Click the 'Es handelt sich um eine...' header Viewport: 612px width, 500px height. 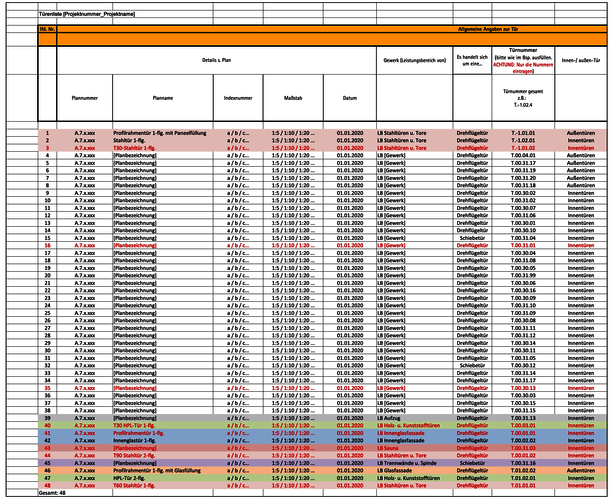pyautogui.click(x=472, y=60)
